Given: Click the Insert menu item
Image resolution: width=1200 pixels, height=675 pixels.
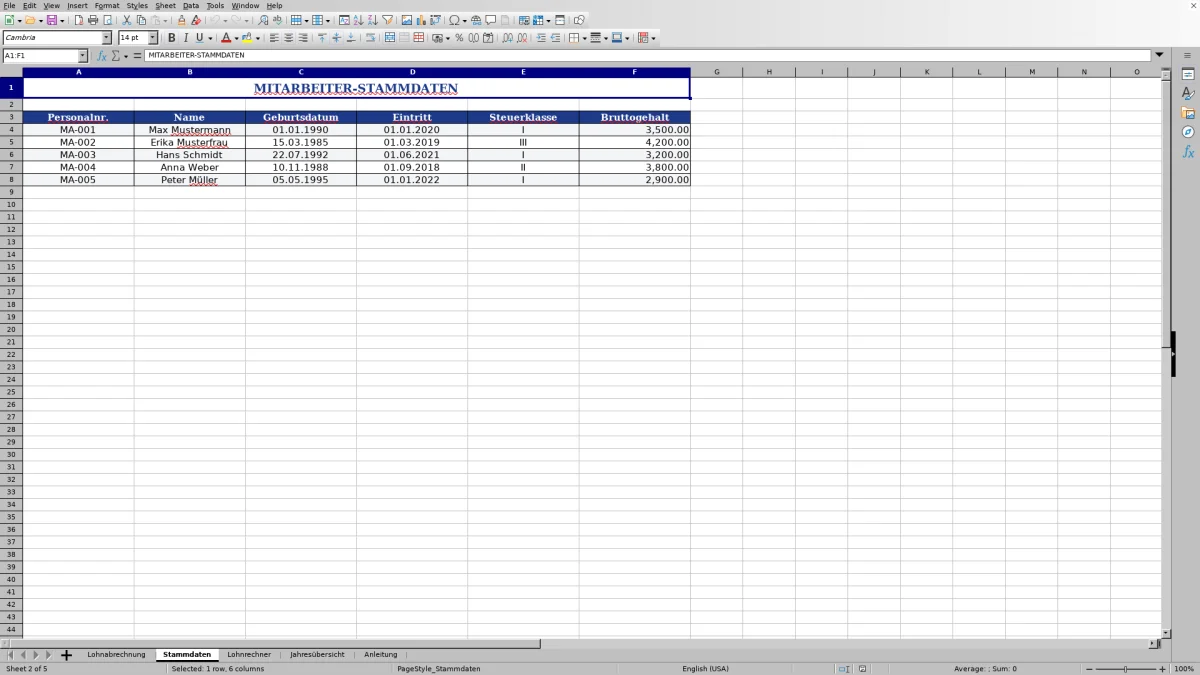Looking at the screenshot, I should point(78,5).
